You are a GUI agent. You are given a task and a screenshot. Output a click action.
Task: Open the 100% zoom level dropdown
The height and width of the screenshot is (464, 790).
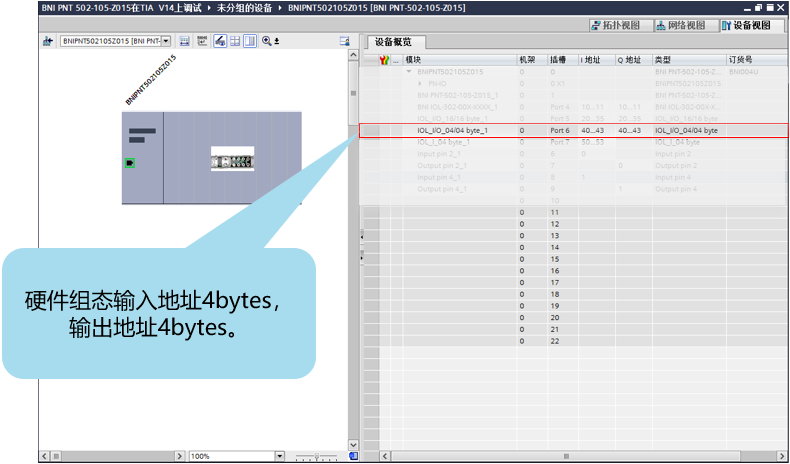pos(280,456)
